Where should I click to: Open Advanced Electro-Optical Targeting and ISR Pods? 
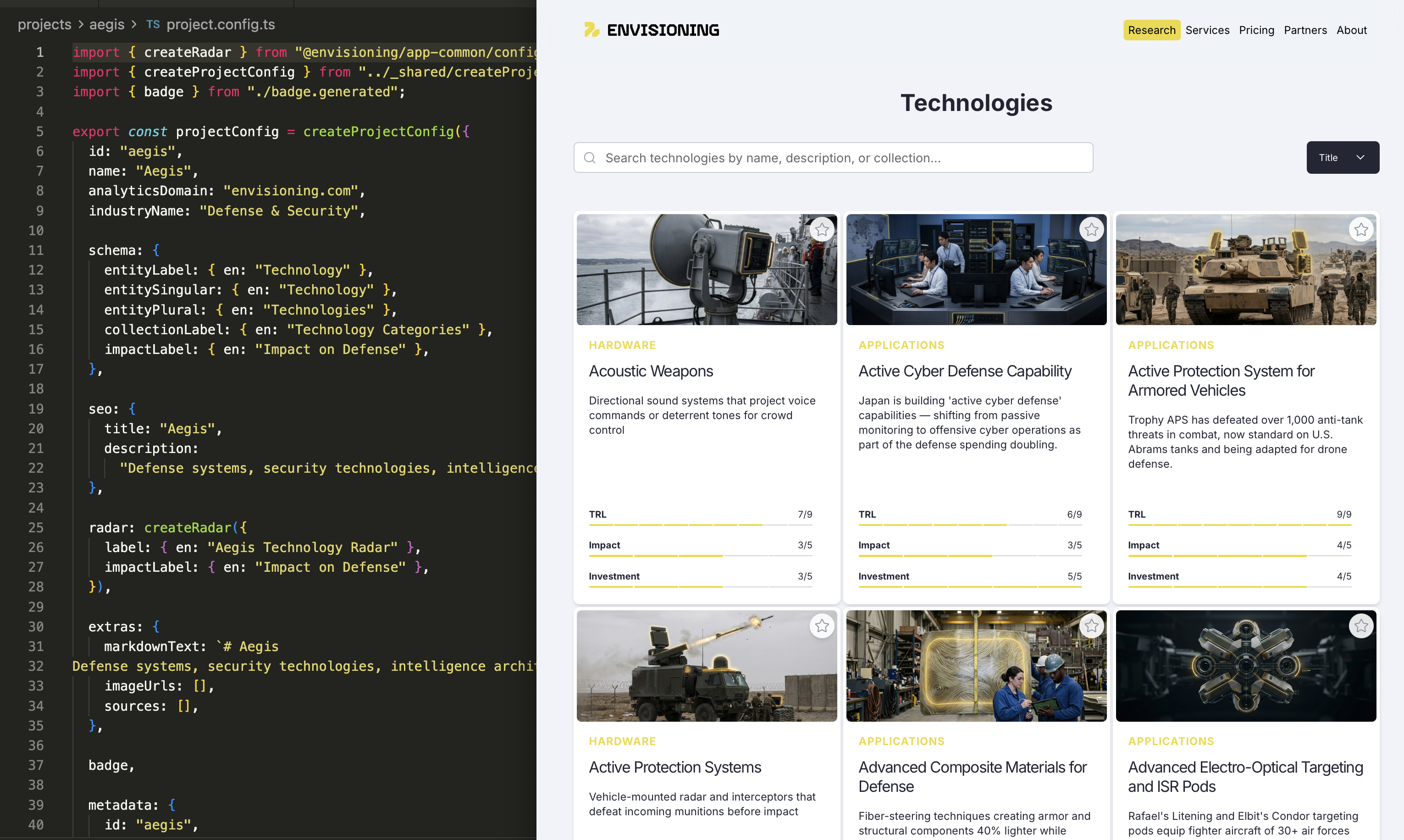click(1245, 777)
